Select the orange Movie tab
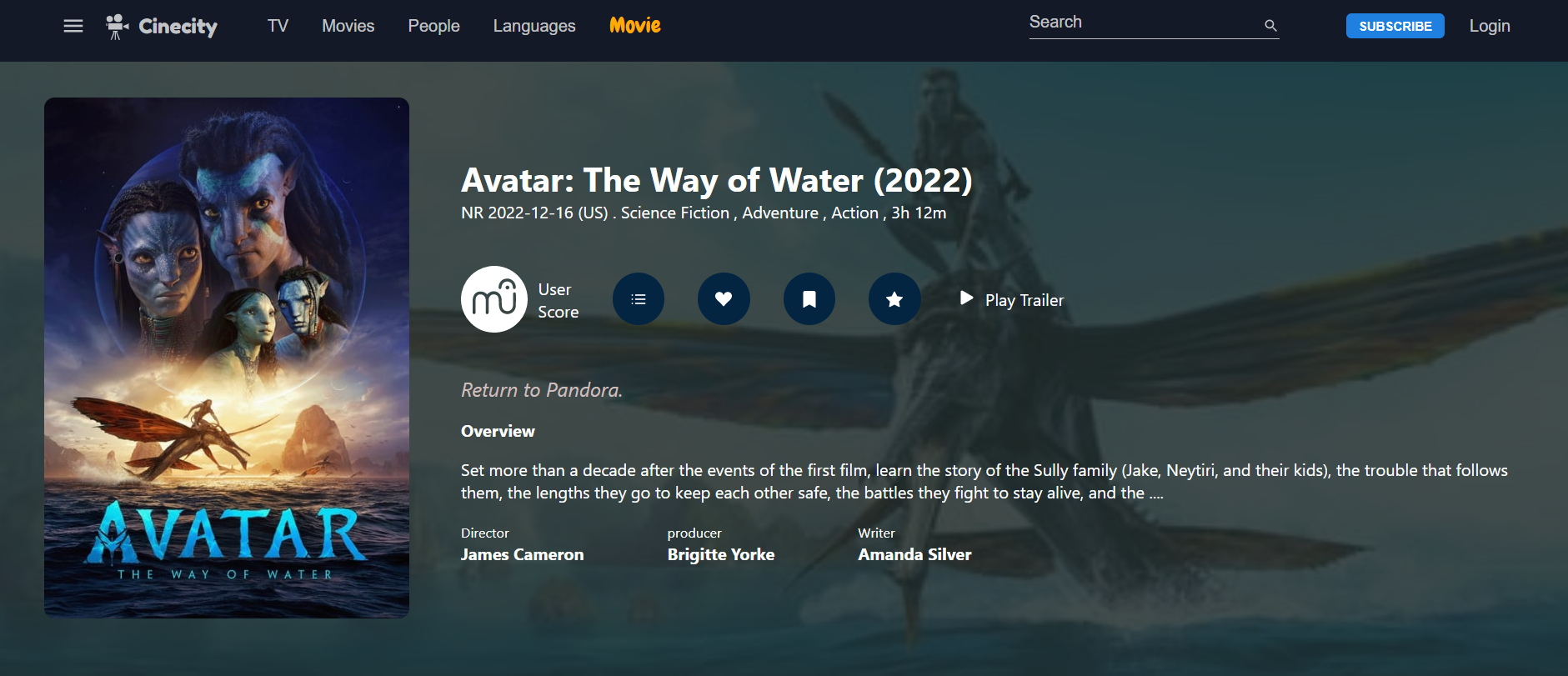 click(x=635, y=26)
